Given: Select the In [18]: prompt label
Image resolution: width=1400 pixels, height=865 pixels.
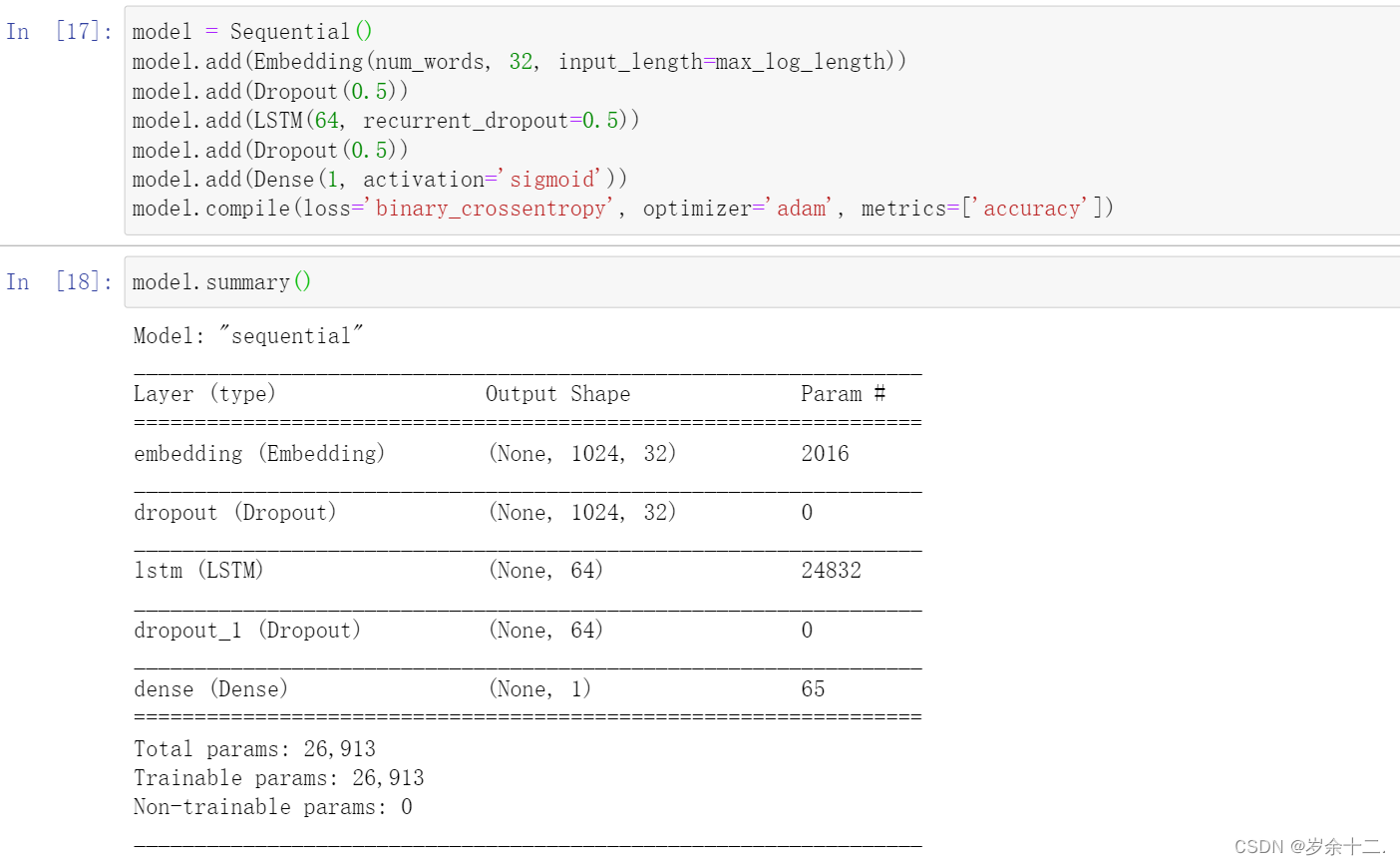Looking at the screenshot, I should click(59, 282).
